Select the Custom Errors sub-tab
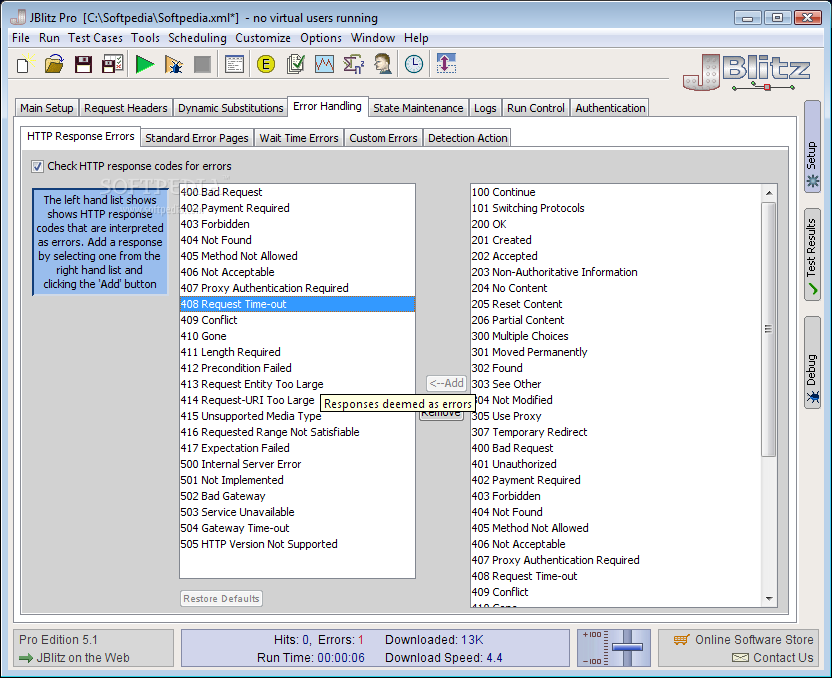This screenshot has width=832, height=678. [x=383, y=138]
